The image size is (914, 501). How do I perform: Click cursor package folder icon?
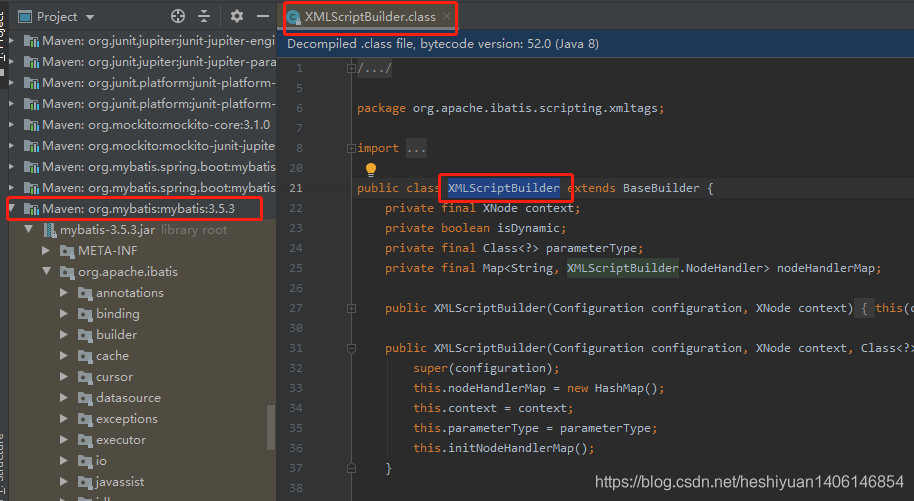pos(85,377)
